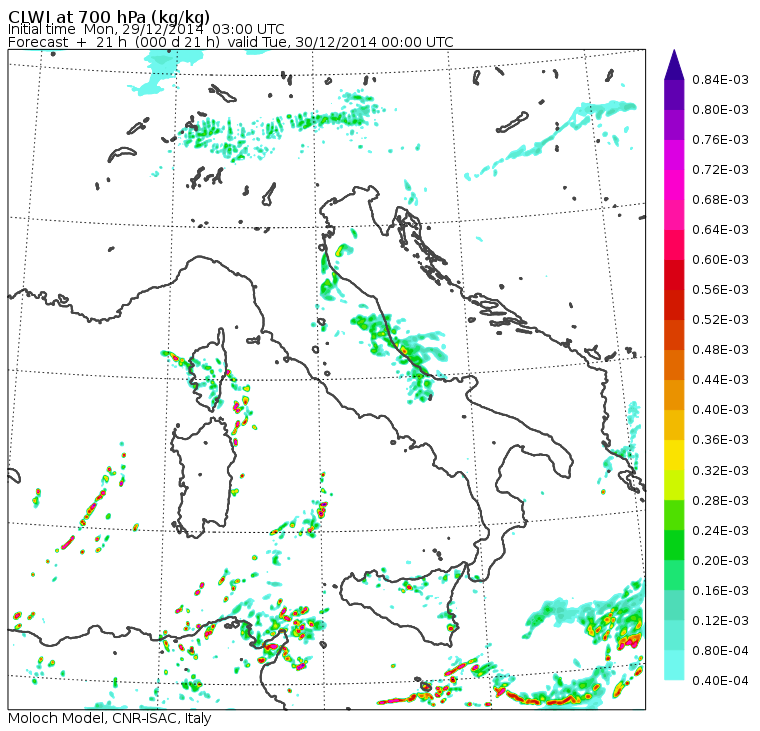Click the 0.52E-03 scale label
Screen dimensions: 760x731
click(x=720, y=320)
